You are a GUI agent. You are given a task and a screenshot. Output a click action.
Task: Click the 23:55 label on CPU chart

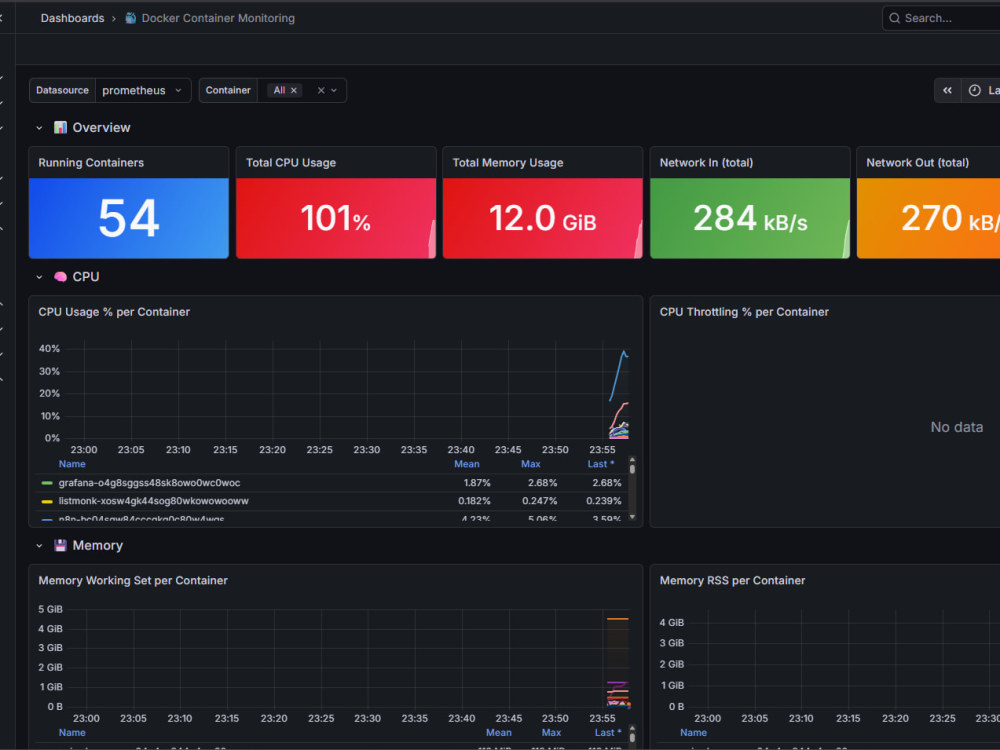[602, 450]
